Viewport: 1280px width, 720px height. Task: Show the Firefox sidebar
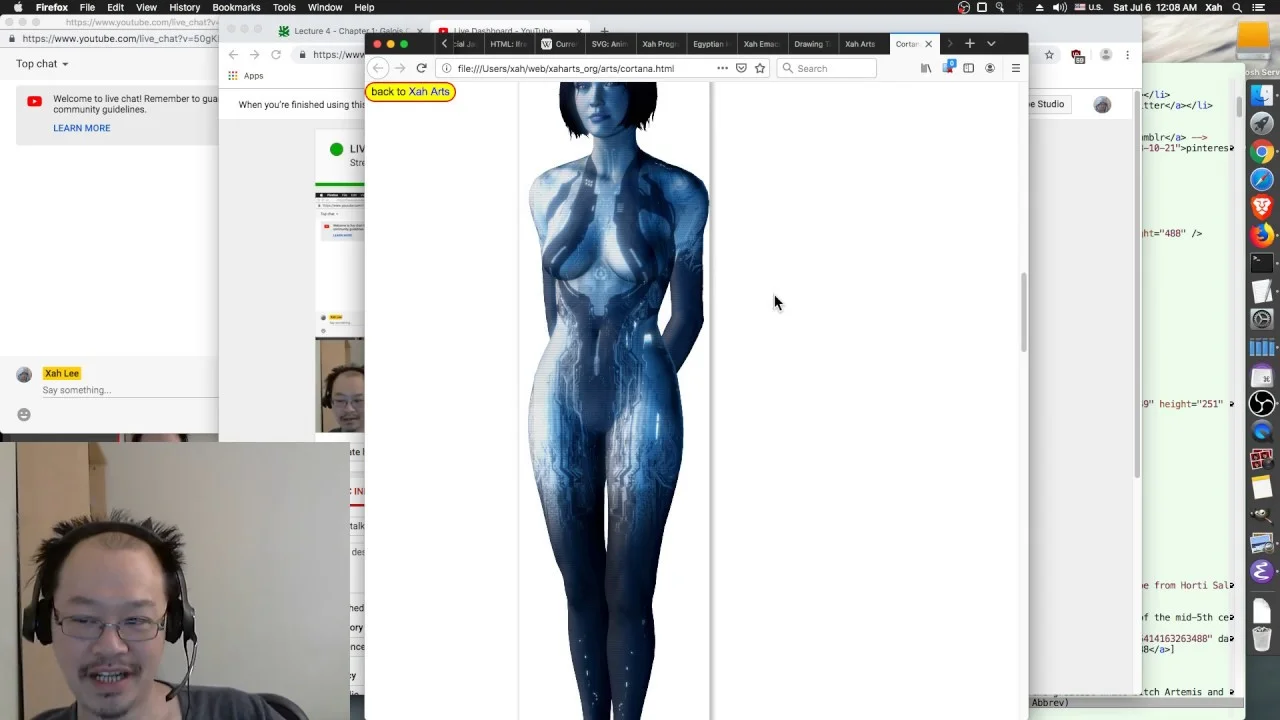tap(968, 68)
